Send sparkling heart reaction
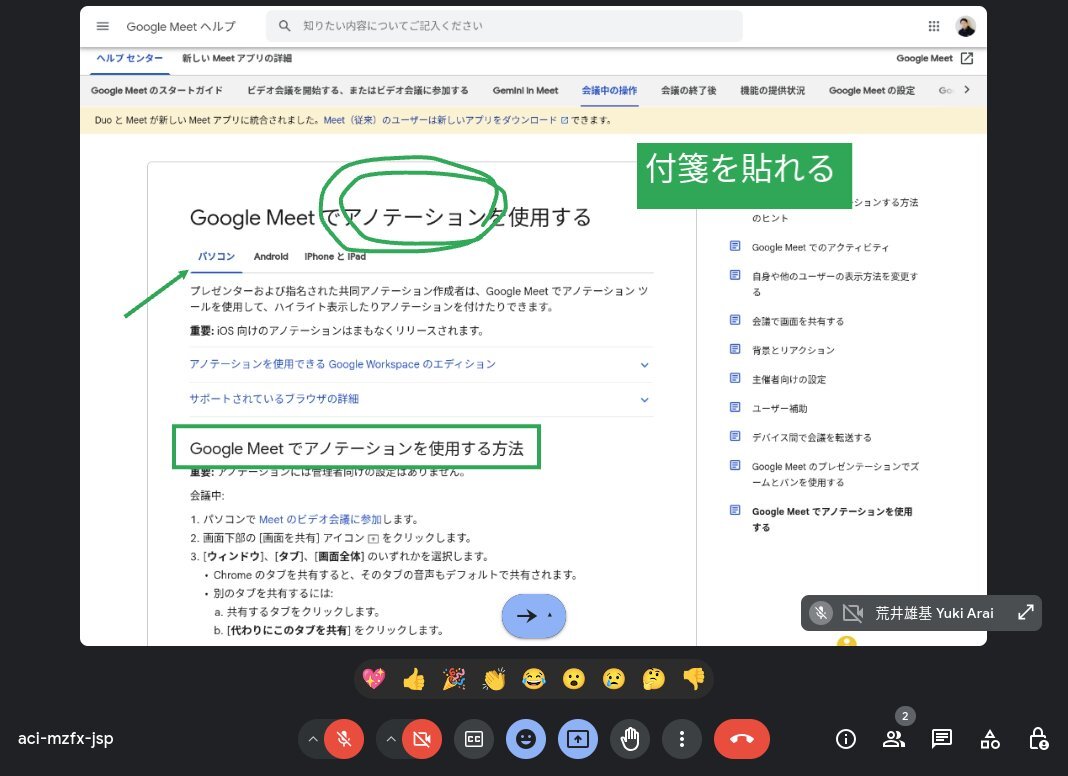Image resolution: width=1068 pixels, height=776 pixels. [x=374, y=679]
